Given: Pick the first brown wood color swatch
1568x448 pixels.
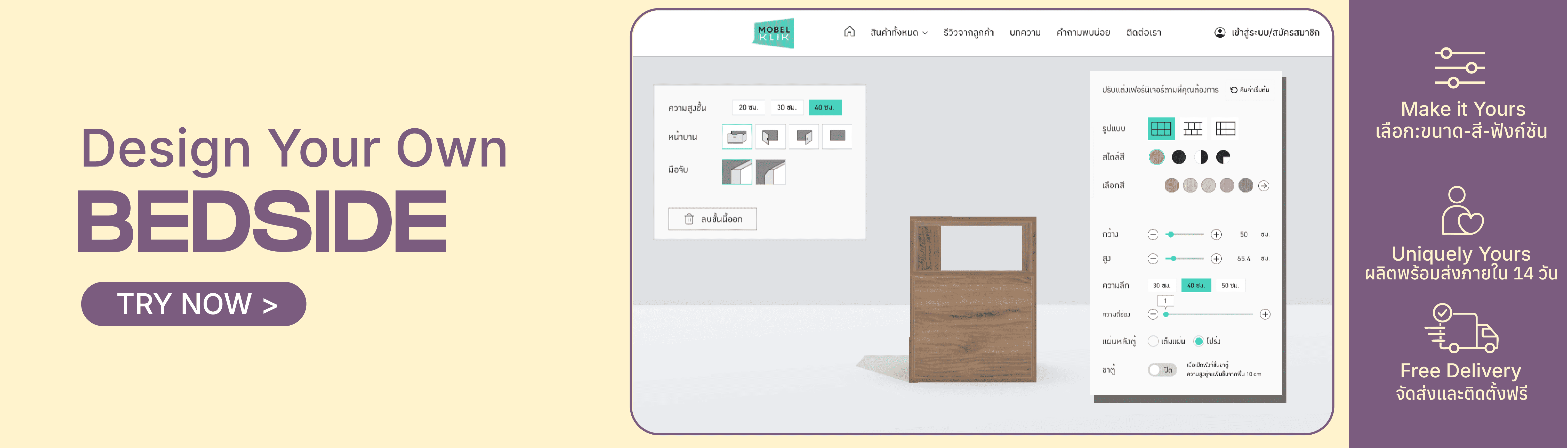Looking at the screenshot, I should point(1172,185).
